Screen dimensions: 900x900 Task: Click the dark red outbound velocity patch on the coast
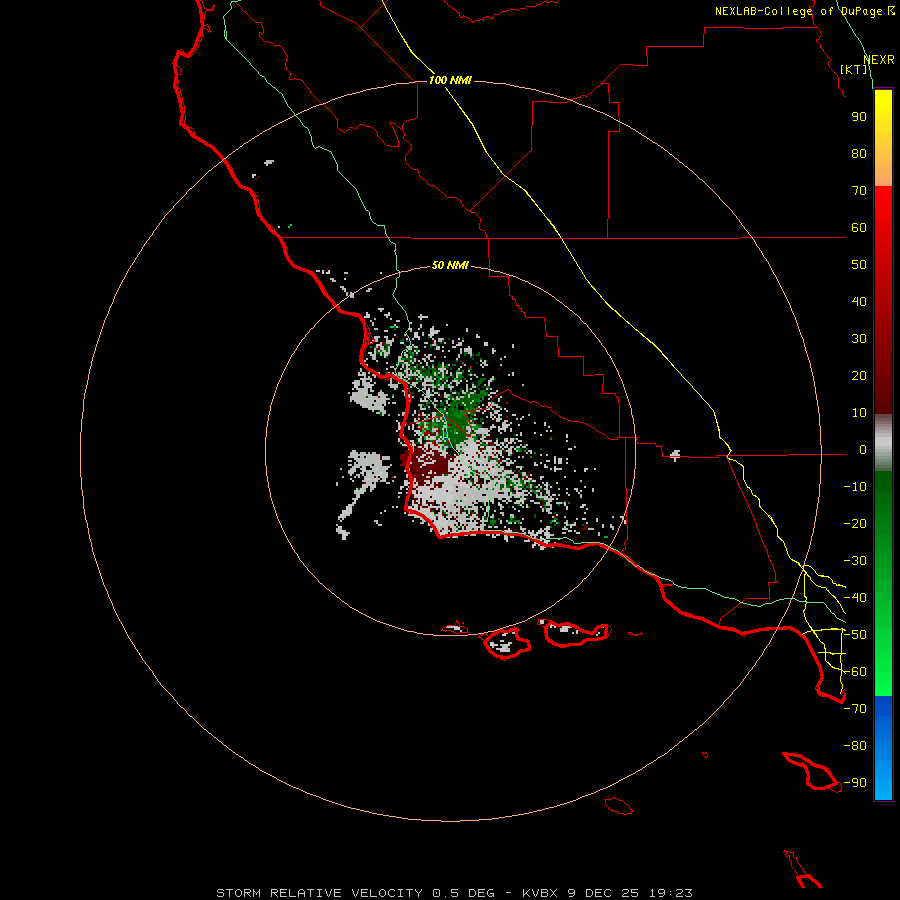[428, 466]
